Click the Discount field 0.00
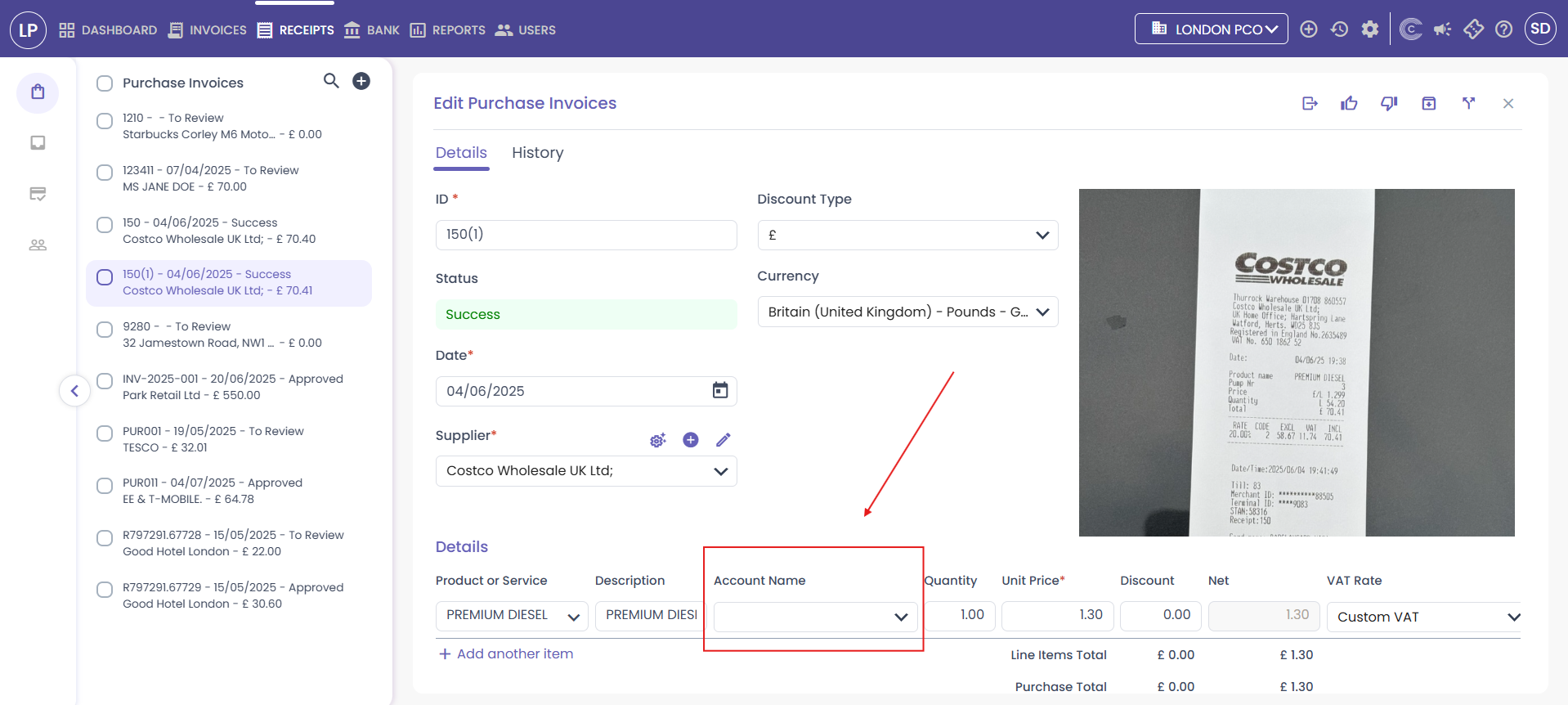Screen dimensions: 1568x705 [1161, 615]
